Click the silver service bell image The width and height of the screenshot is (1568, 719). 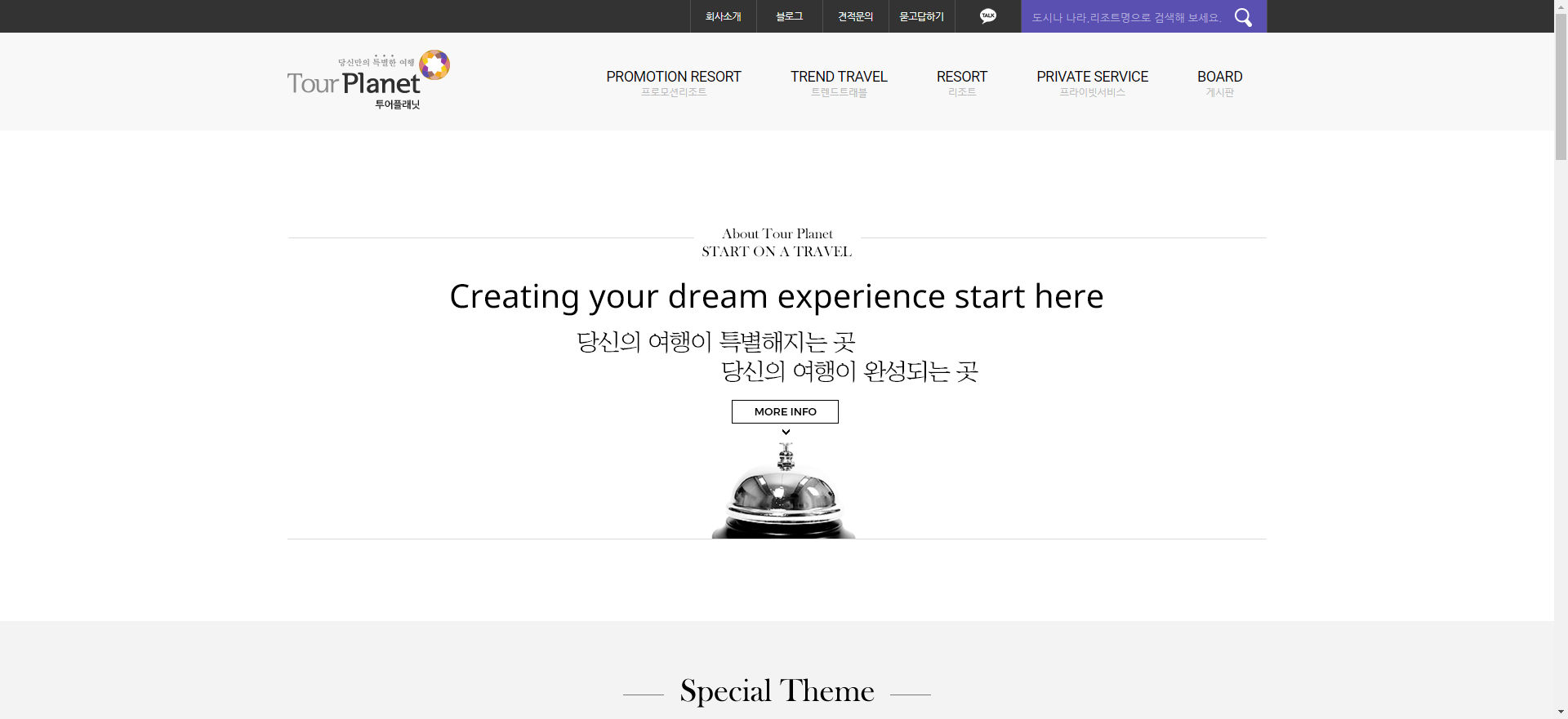(784, 491)
